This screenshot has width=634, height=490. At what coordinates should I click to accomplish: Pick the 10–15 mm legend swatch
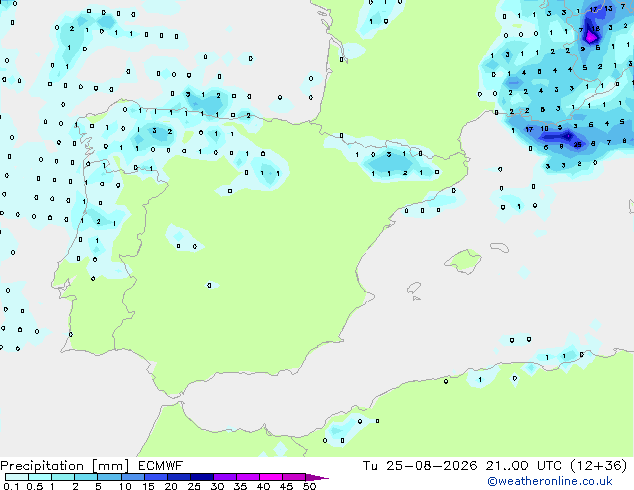coord(132,477)
